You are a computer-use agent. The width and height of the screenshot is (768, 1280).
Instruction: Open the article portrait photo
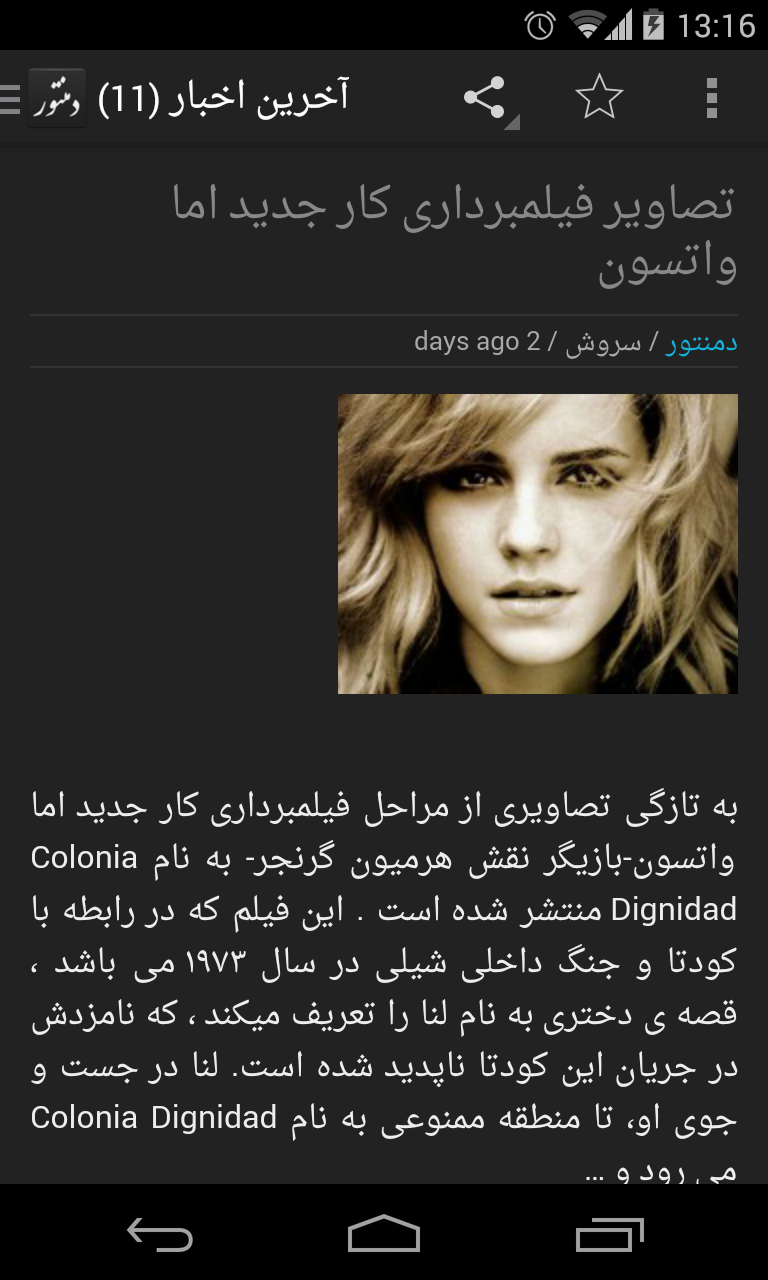pyautogui.click(x=538, y=544)
